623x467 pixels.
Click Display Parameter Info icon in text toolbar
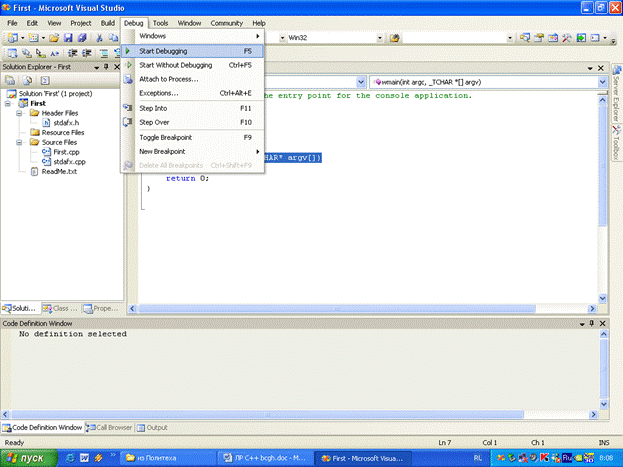(x=27, y=53)
